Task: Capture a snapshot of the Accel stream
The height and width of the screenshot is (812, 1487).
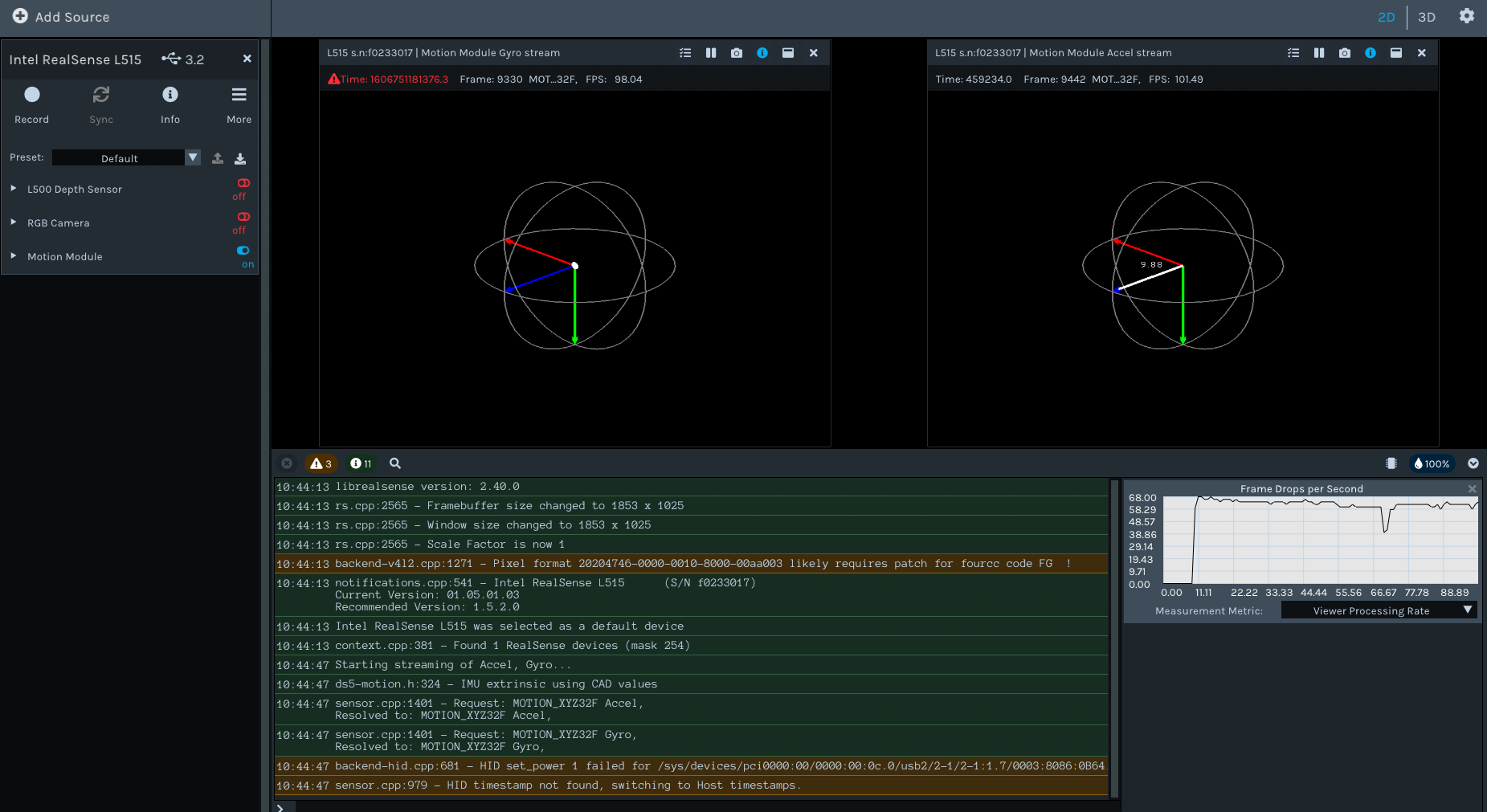Action: pyautogui.click(x=1344, y=52)
